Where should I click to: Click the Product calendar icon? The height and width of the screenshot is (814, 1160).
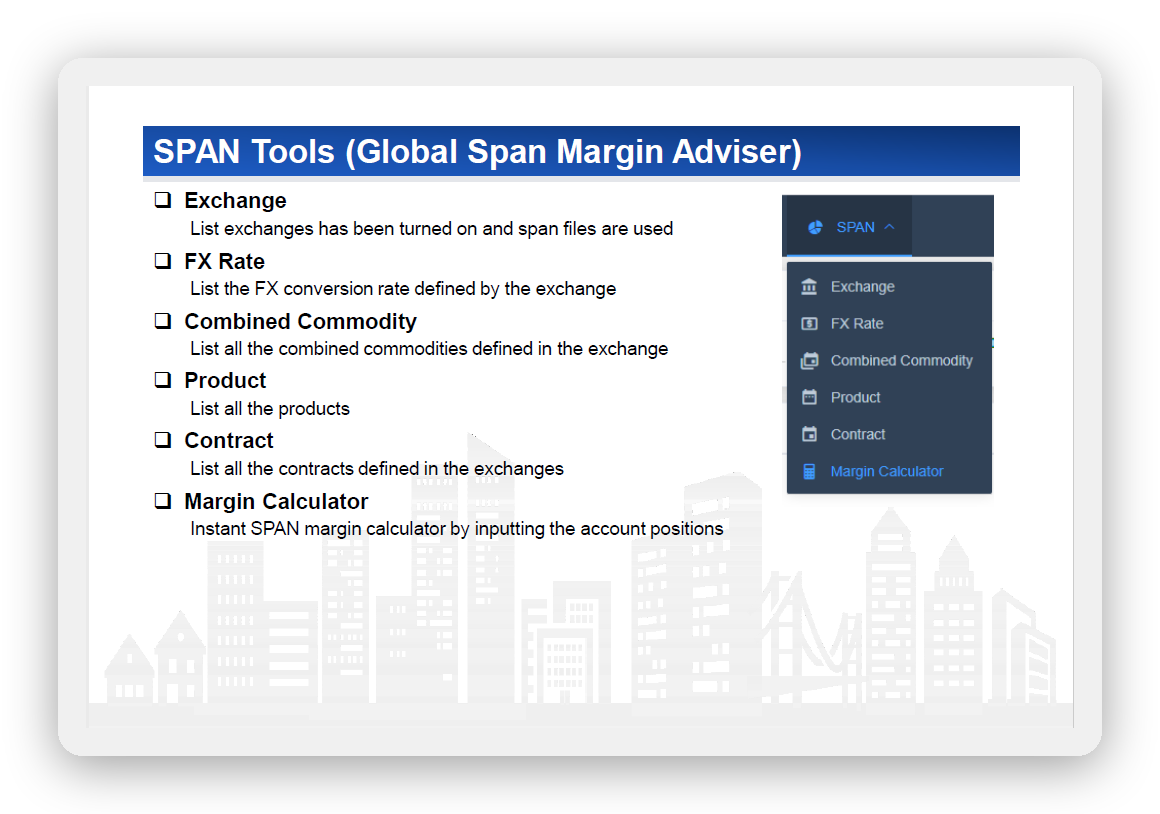pos(809,397)
